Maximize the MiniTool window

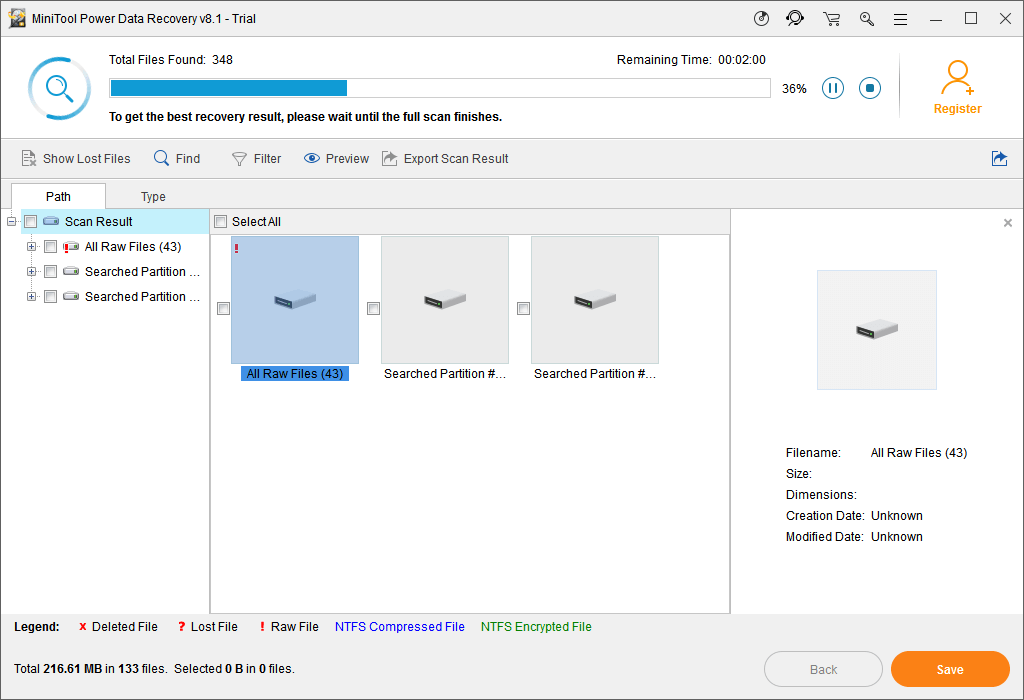971,18
